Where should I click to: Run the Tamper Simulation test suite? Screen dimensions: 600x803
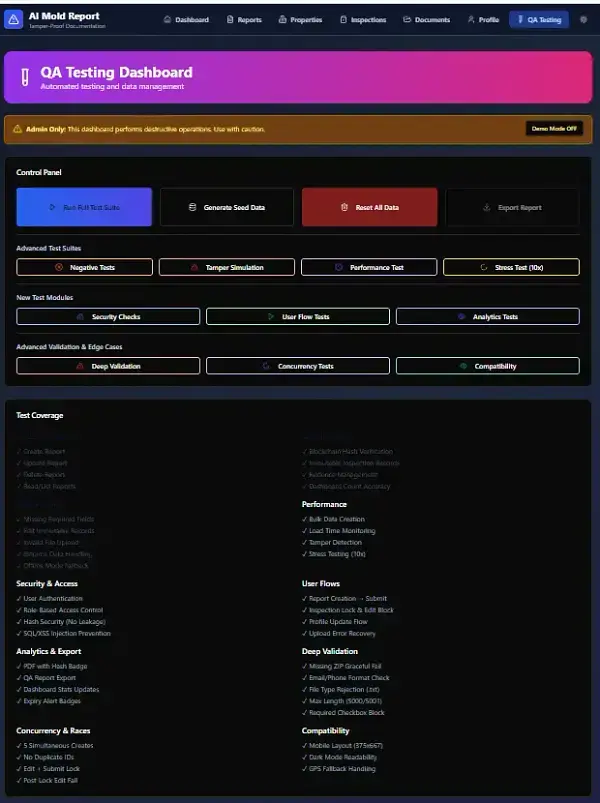tap(228, 267)
